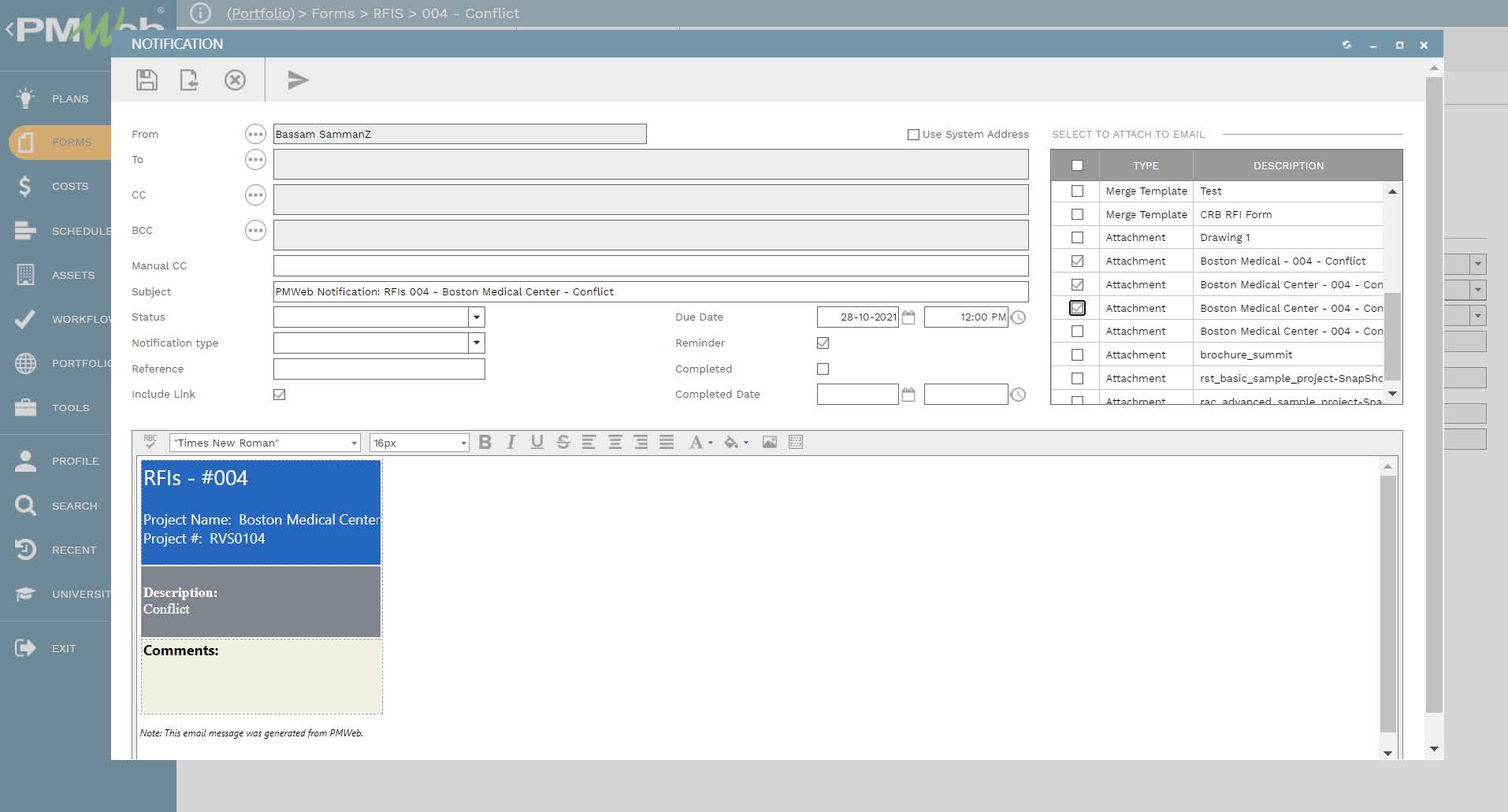The width and height of the screenshot is (1508, 812).
Task: Click the Cancel circle-X toolbar icon
Action: pyautogui.click(x=235, y=80)
